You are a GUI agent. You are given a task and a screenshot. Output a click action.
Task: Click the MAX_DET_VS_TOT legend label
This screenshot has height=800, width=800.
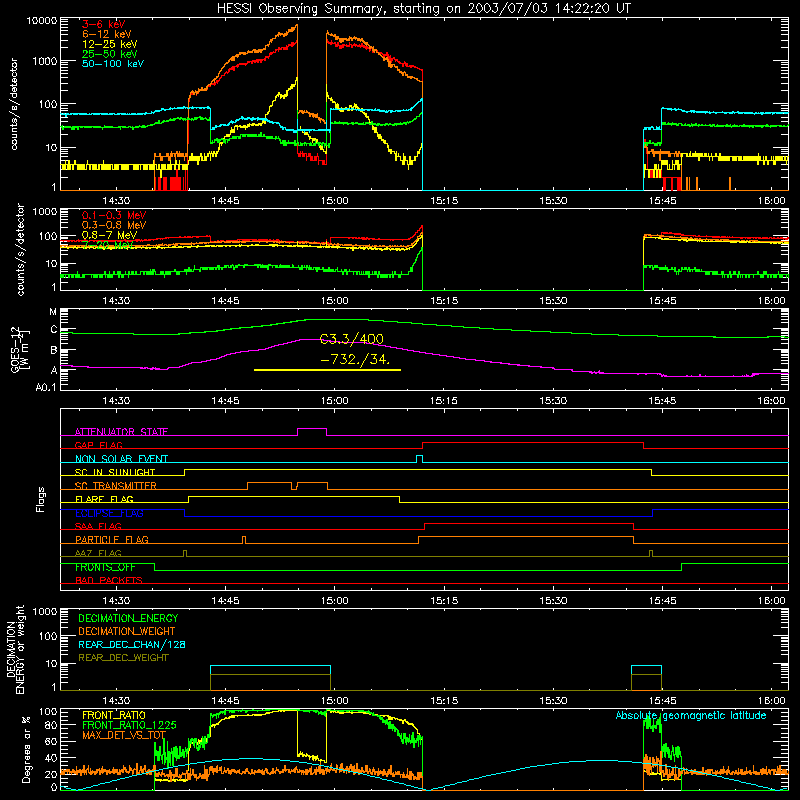point(124,735)
